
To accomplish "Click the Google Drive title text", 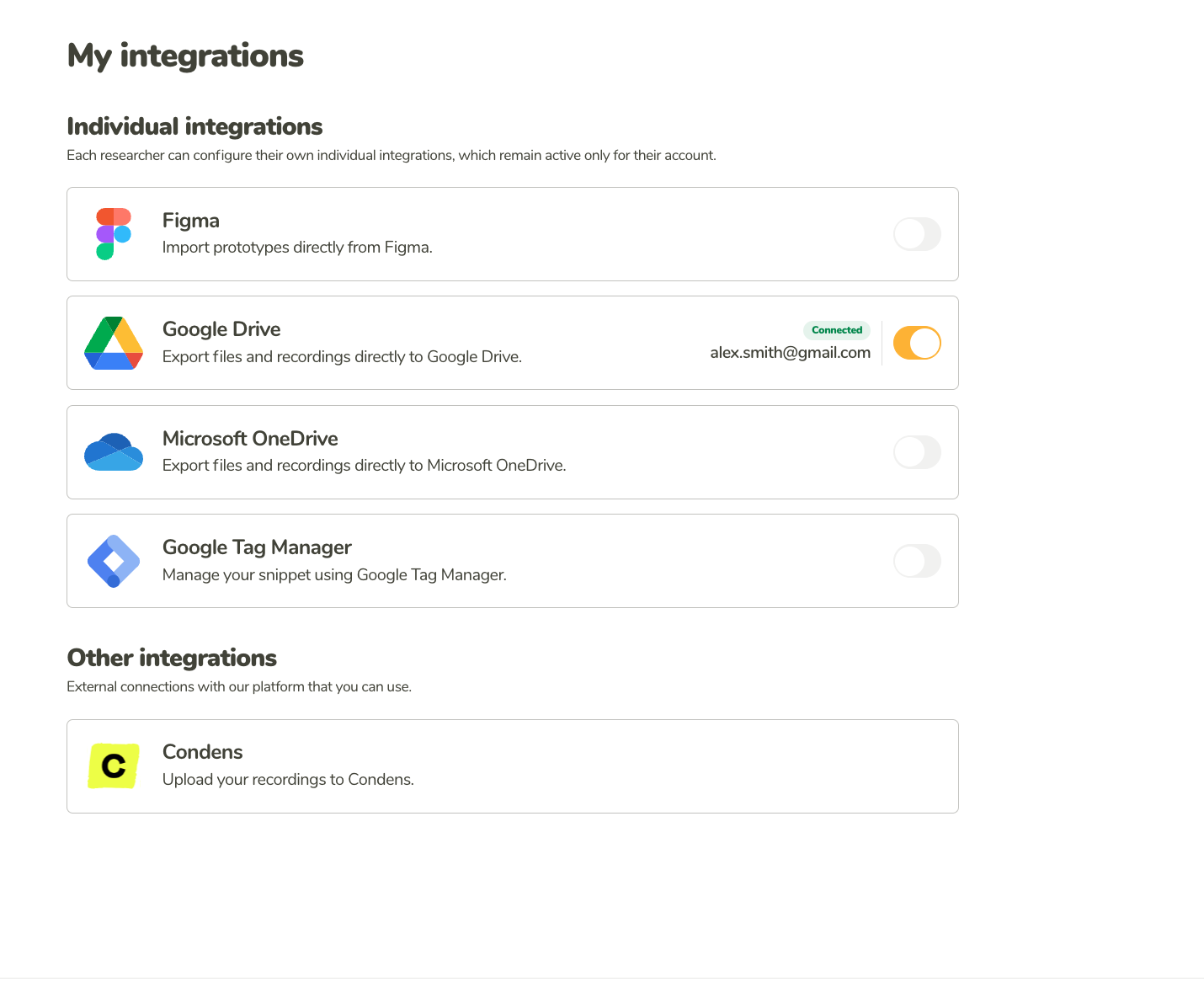I will click(221, 329).
